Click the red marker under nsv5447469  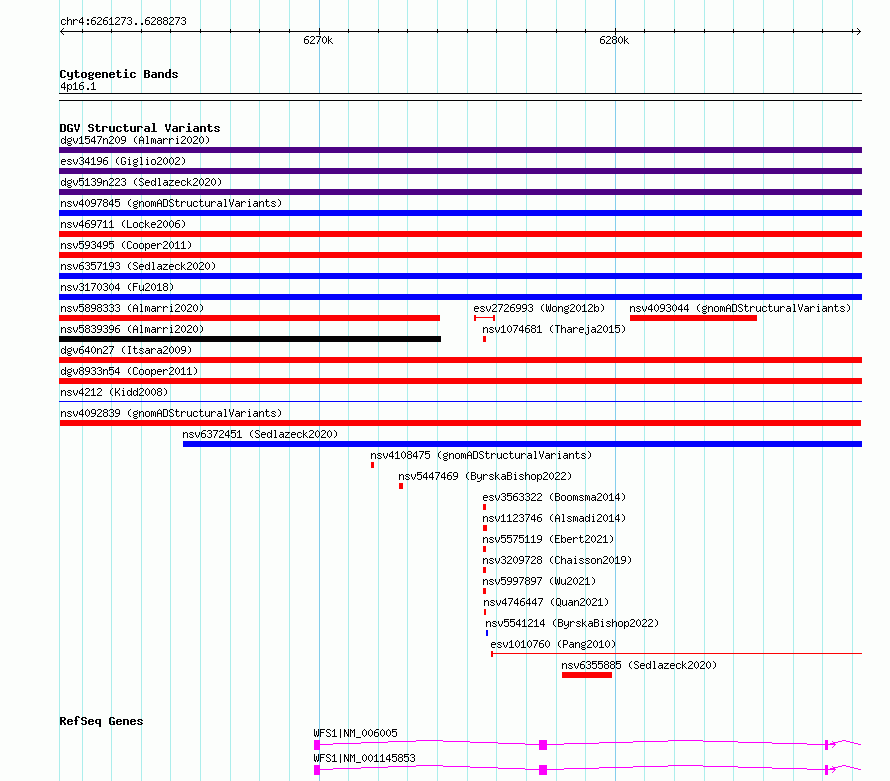(401, 486)
